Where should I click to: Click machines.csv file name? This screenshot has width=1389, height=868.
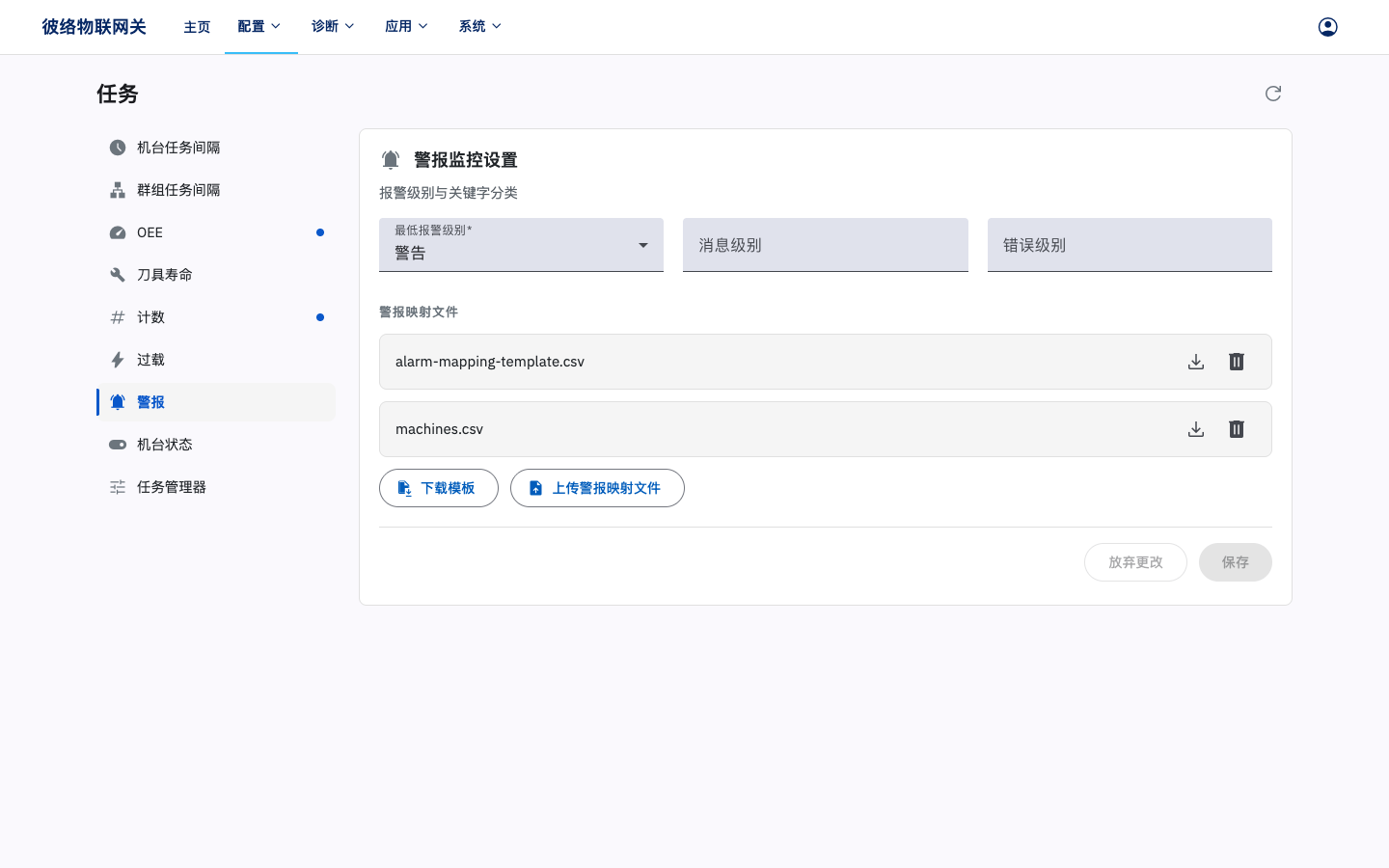(x=439, y=429)
